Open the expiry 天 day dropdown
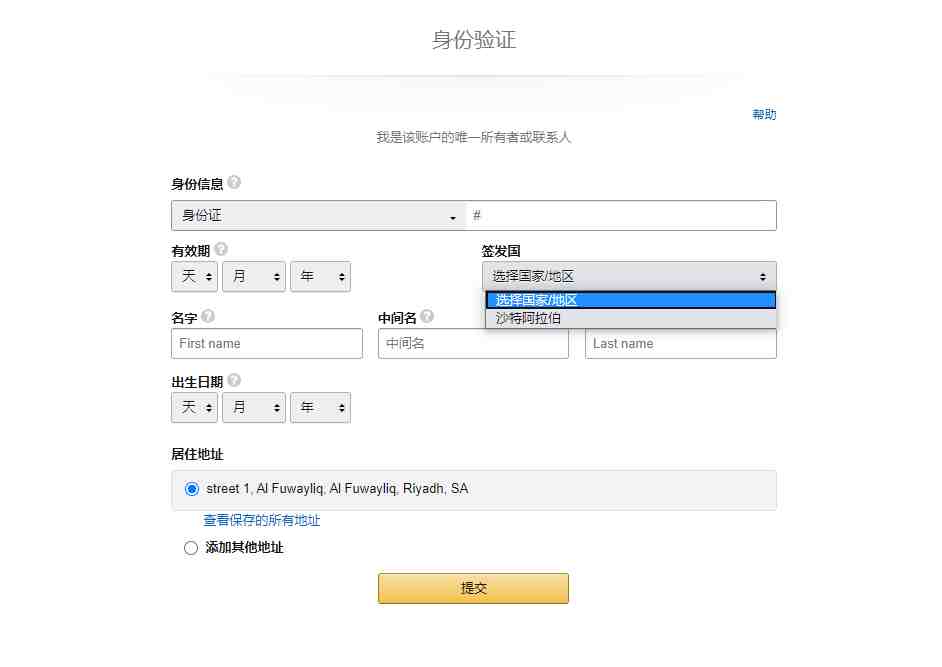Viewport: 942px width, 667px height. pyautogui.click(x=195, y=276)
